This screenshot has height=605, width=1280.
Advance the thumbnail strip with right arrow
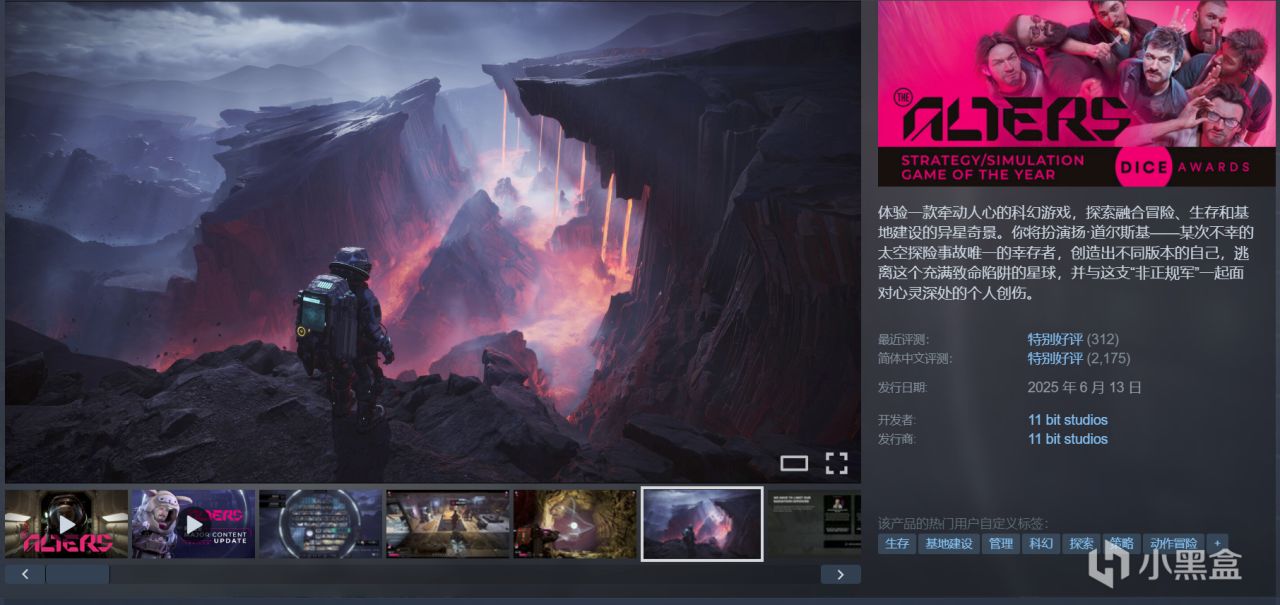[841, 574]
